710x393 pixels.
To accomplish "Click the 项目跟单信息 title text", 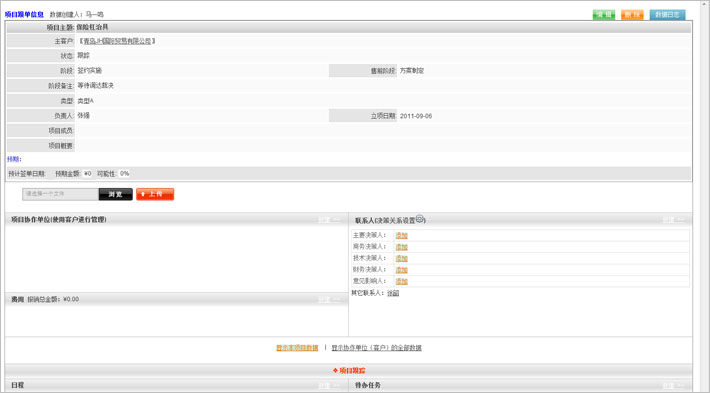I will point(24,14).
